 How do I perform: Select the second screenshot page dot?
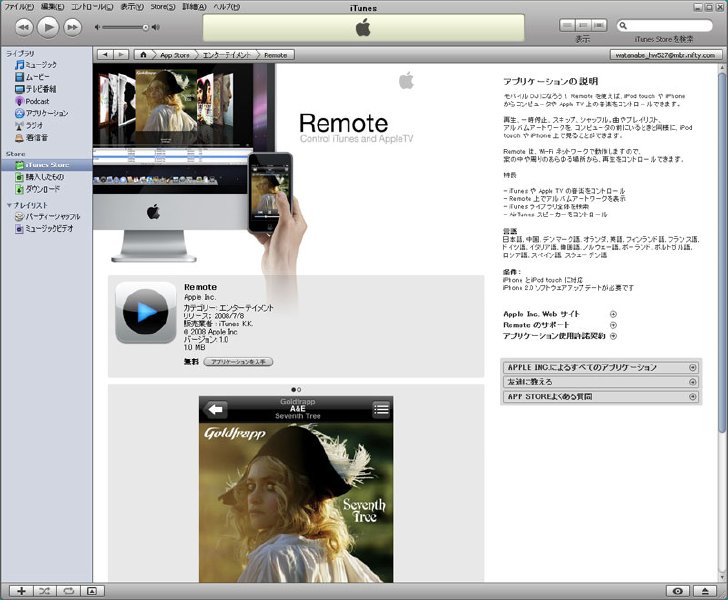coord(299,390)
